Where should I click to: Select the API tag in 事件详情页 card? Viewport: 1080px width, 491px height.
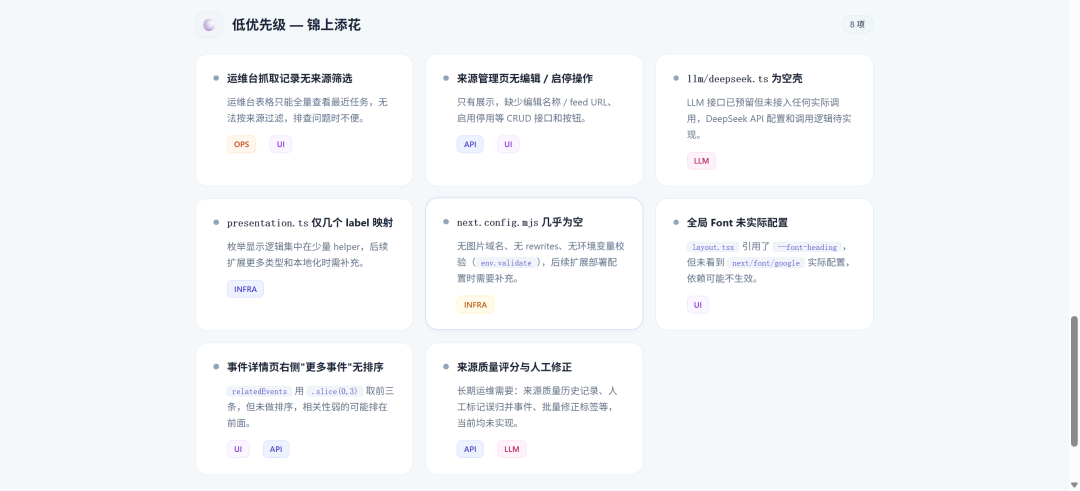point(276,449)
